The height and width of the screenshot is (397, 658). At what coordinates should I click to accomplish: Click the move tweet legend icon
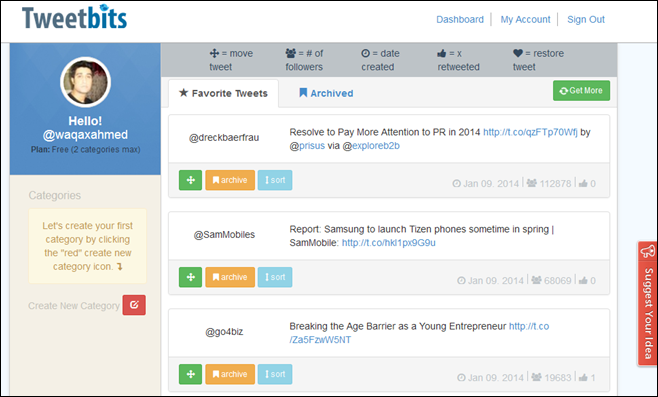click(x=214, y=53)
